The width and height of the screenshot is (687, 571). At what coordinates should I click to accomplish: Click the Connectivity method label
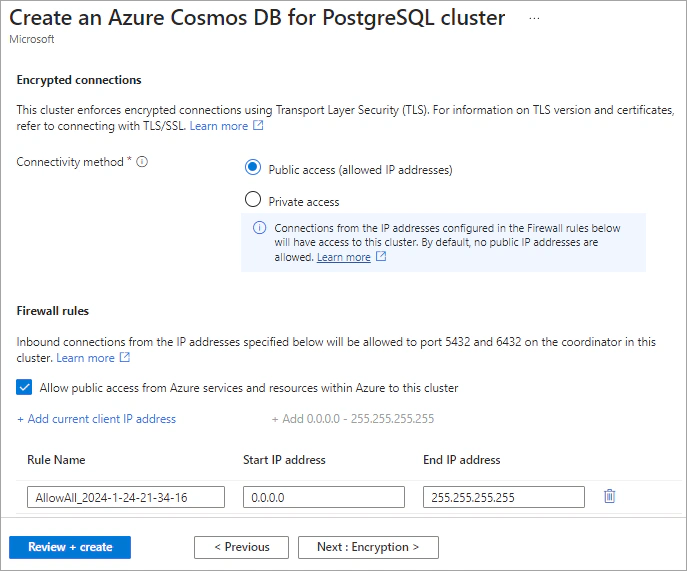click(x=70, y=162)
